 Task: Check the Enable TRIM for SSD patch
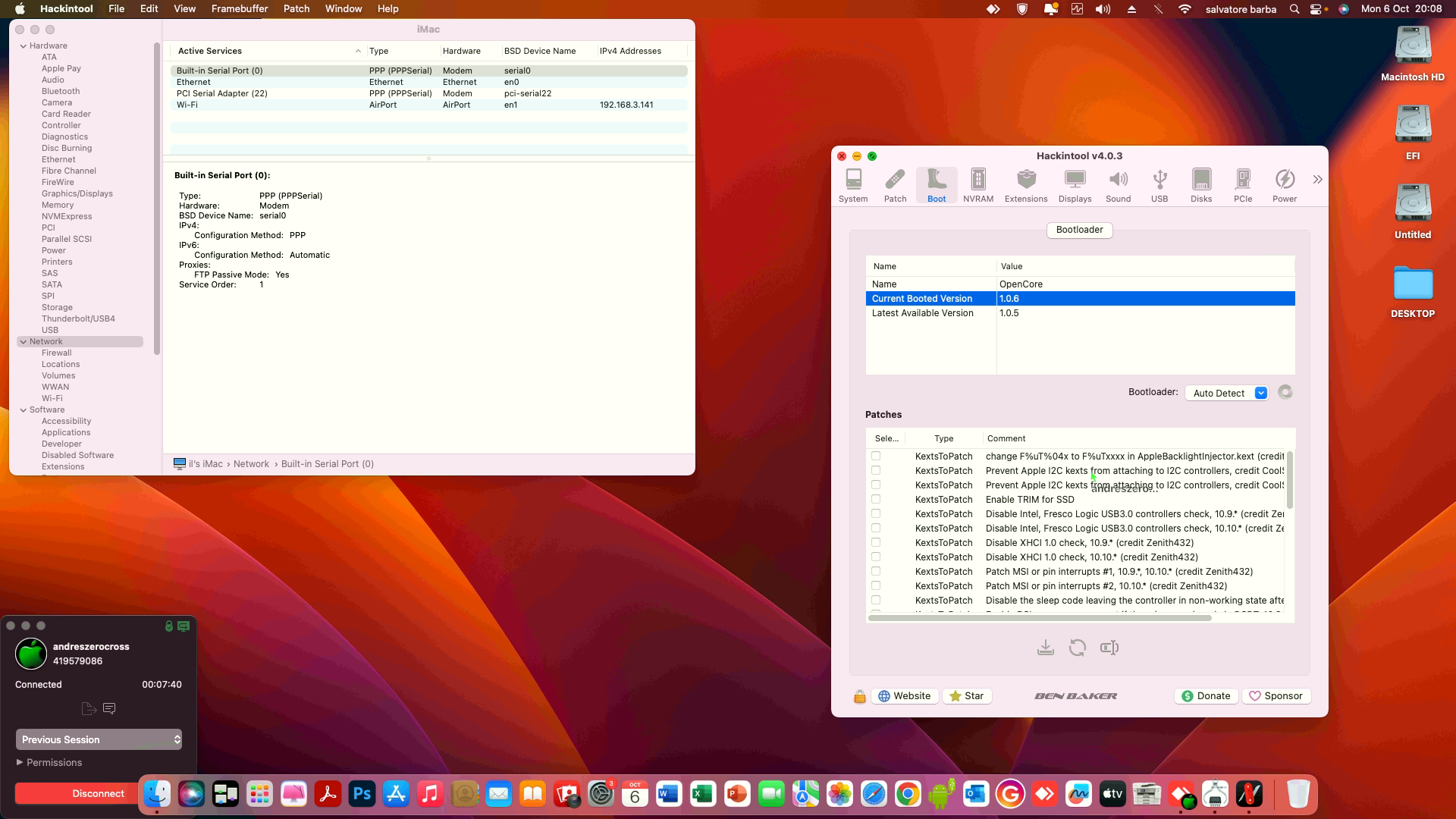(x=876, y=499)
